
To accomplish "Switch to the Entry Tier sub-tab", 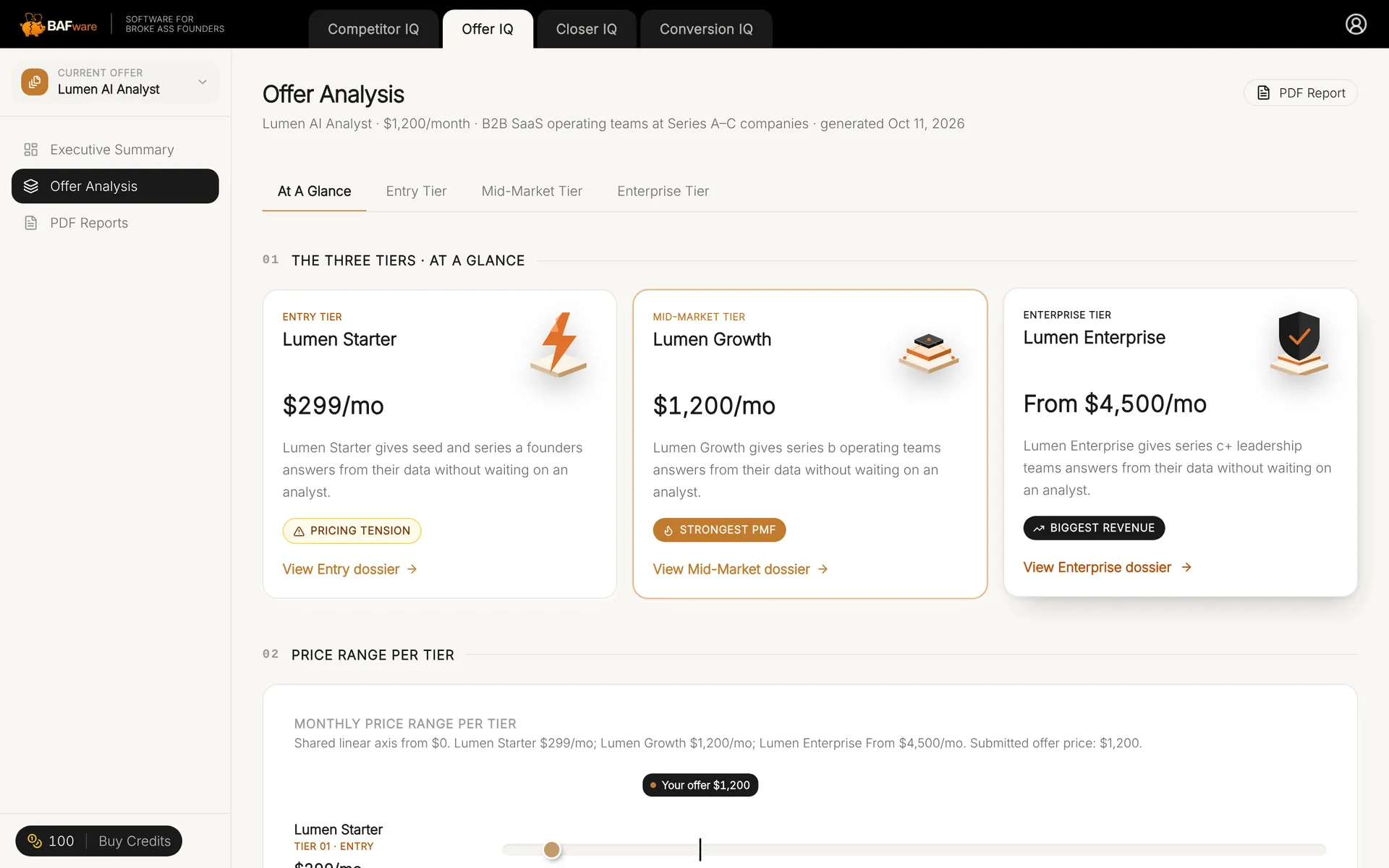I will 416,191.
